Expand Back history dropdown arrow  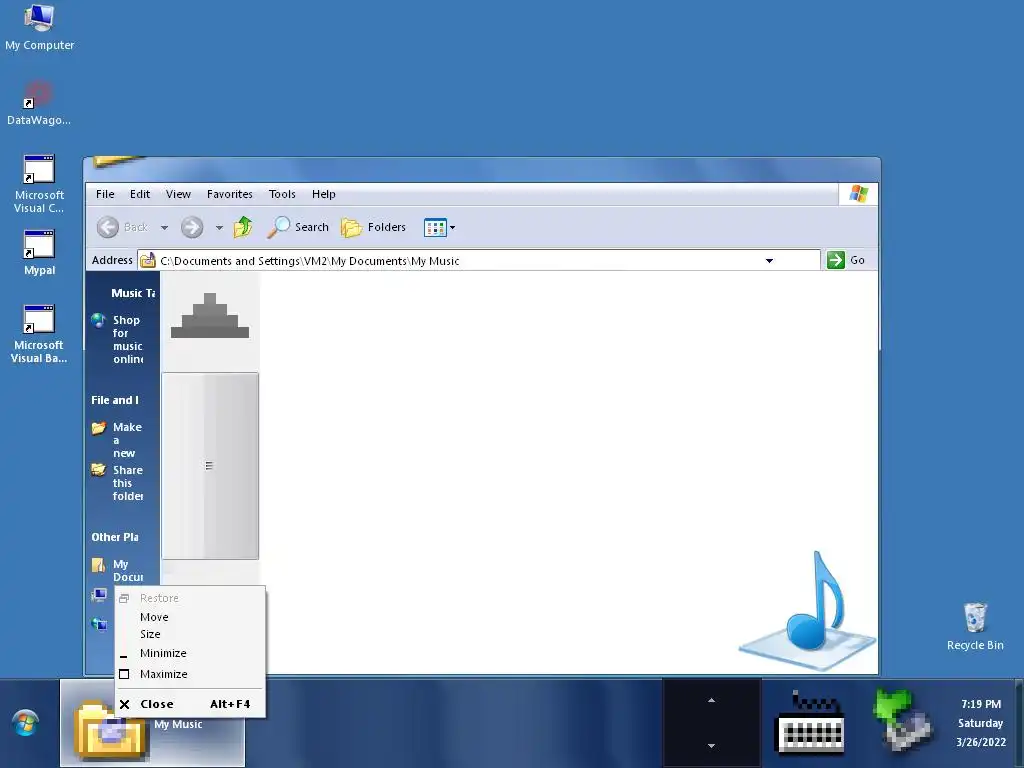(x=165, y=227)
